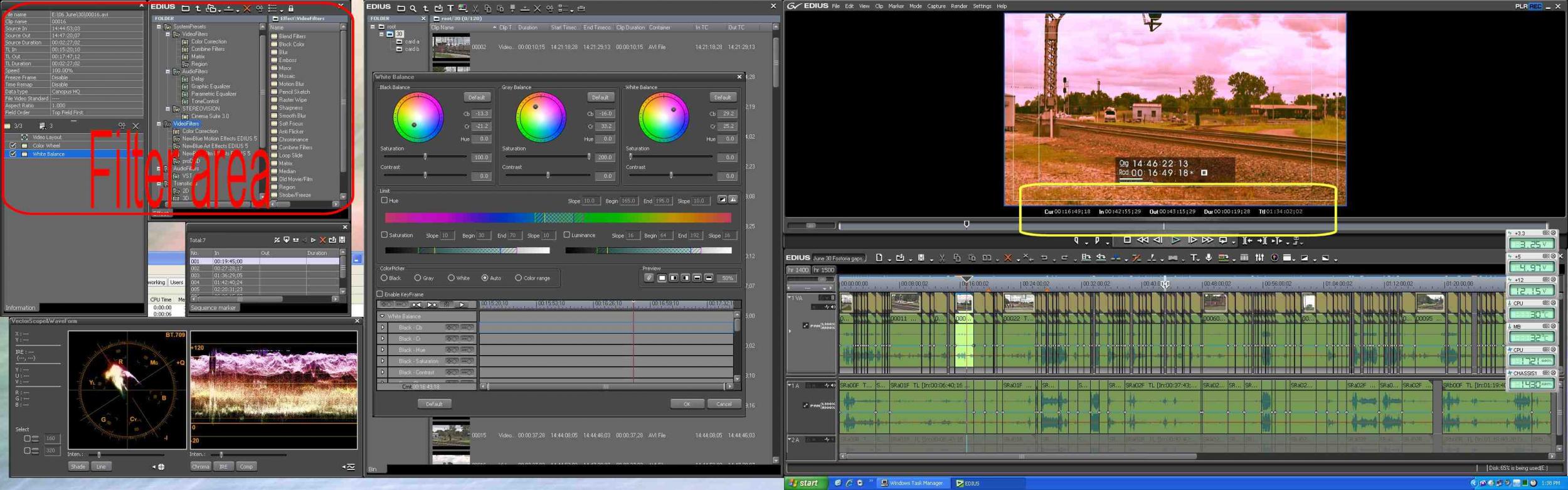Click the Create Title T icon
1568x490 pixels.
pos(1193,258)
